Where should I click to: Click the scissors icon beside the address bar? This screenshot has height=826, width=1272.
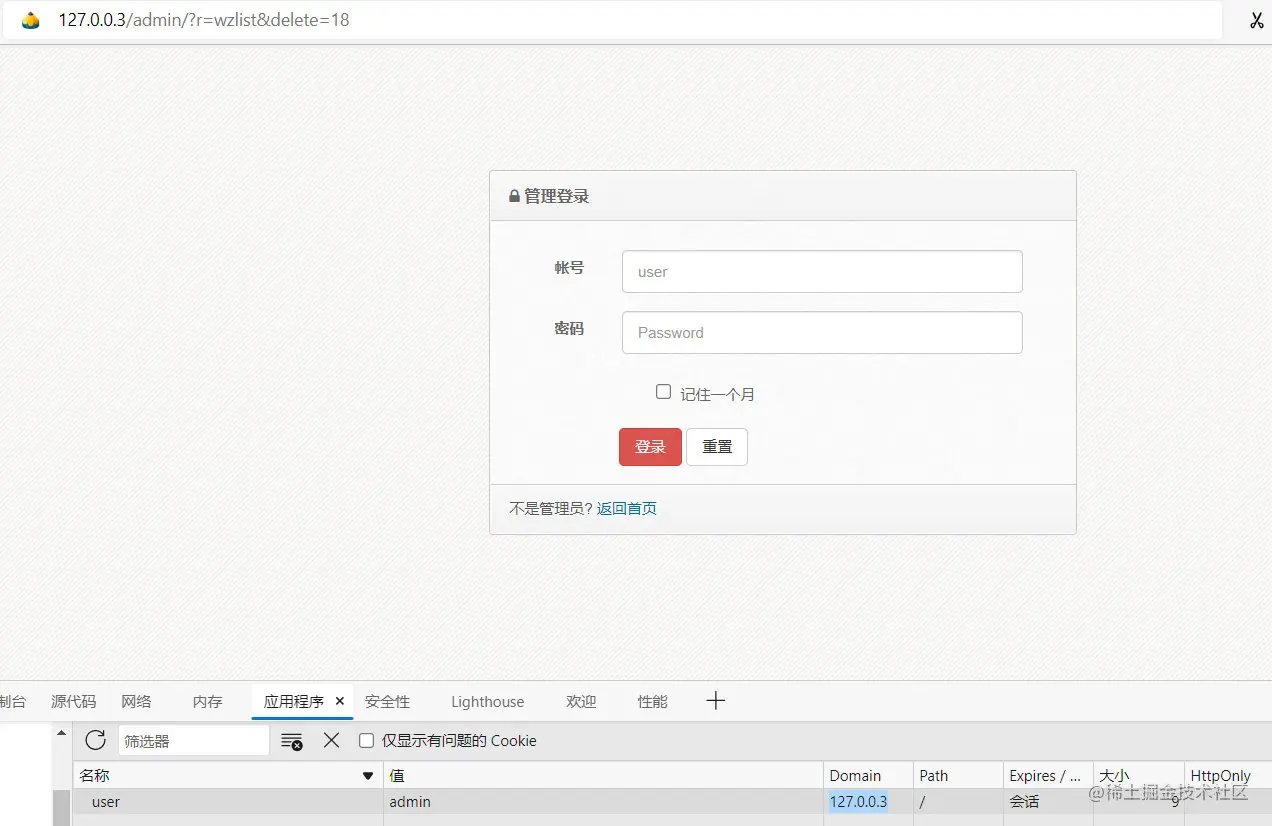pos(1257,20)
